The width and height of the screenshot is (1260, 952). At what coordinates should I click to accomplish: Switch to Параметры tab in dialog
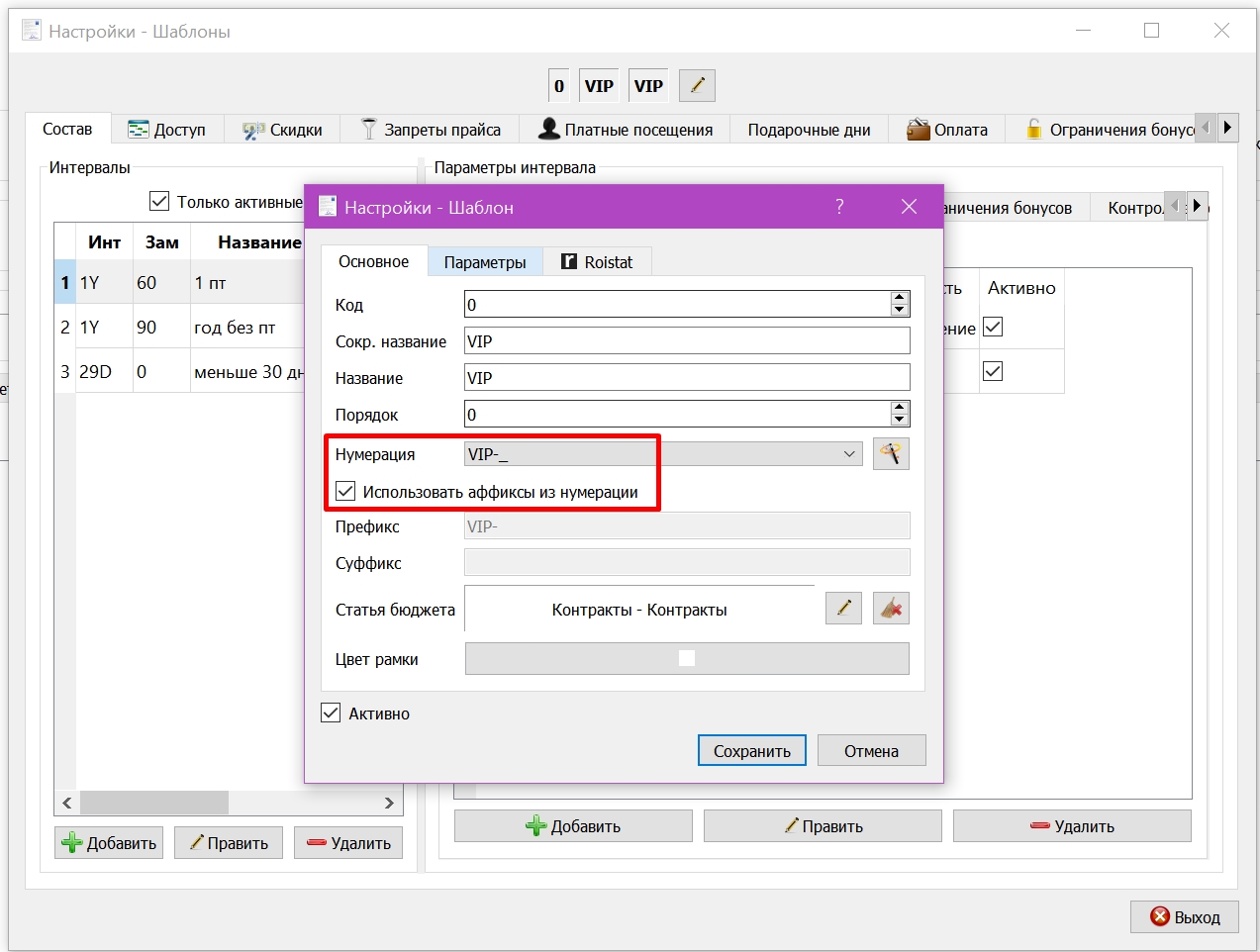(485, 262)
